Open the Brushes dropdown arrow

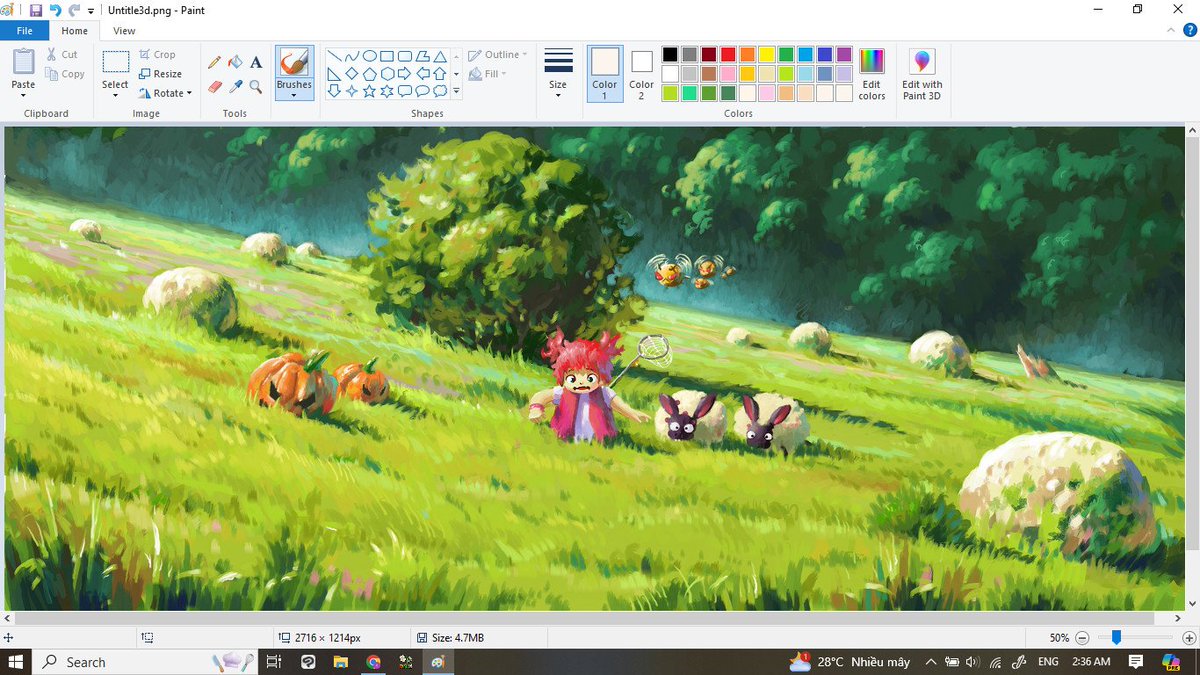294,96
